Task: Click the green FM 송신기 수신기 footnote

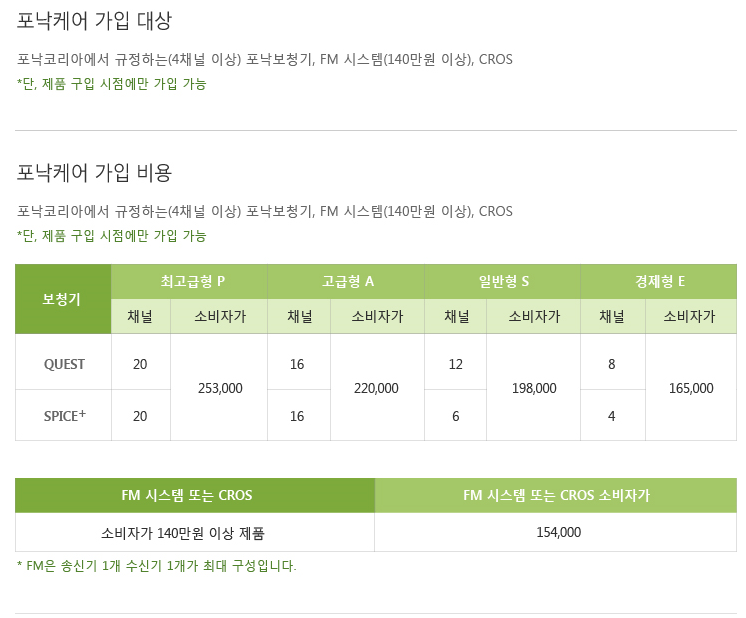Action: pyautogui.click(x=157, y=566)
